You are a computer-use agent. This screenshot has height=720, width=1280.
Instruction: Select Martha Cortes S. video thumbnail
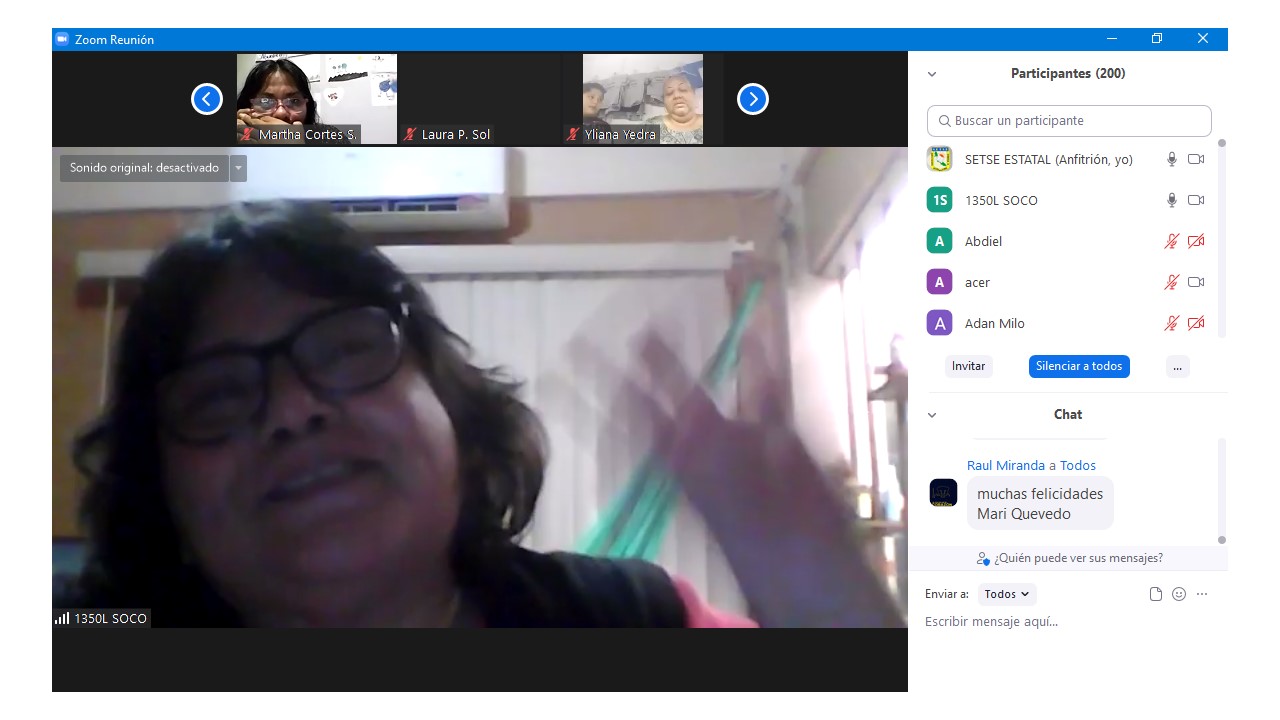point(317,99)
